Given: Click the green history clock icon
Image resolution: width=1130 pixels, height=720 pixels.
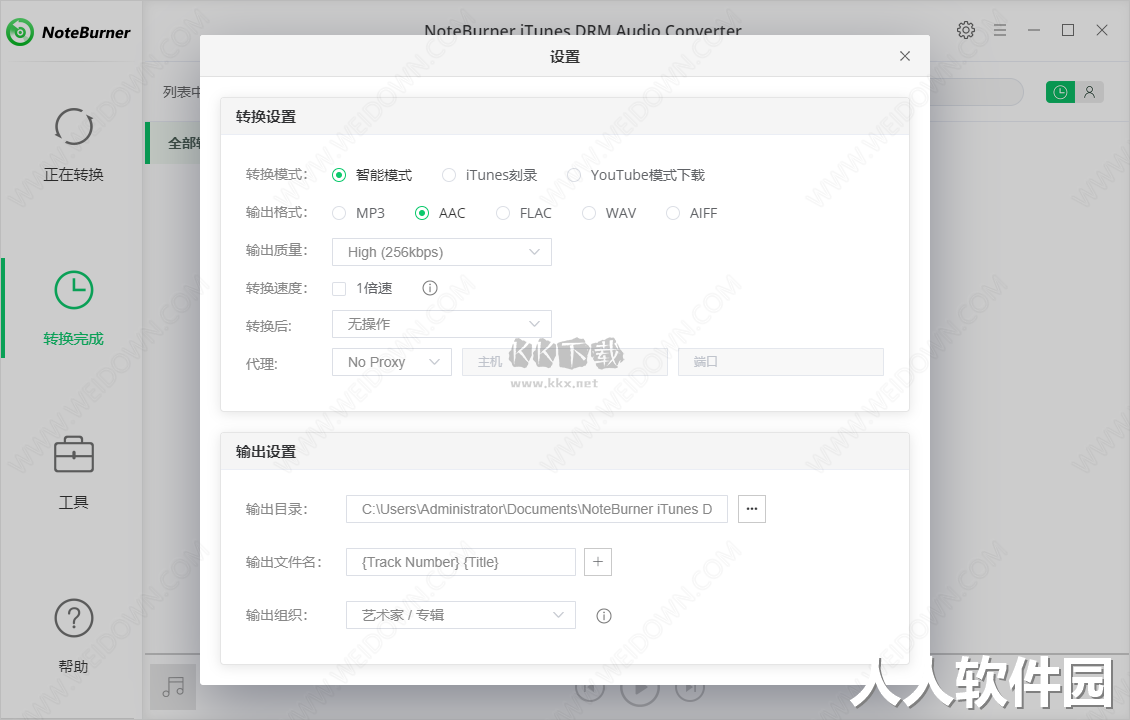Looking at the screenshot, I should click(x=1060, y=92).
